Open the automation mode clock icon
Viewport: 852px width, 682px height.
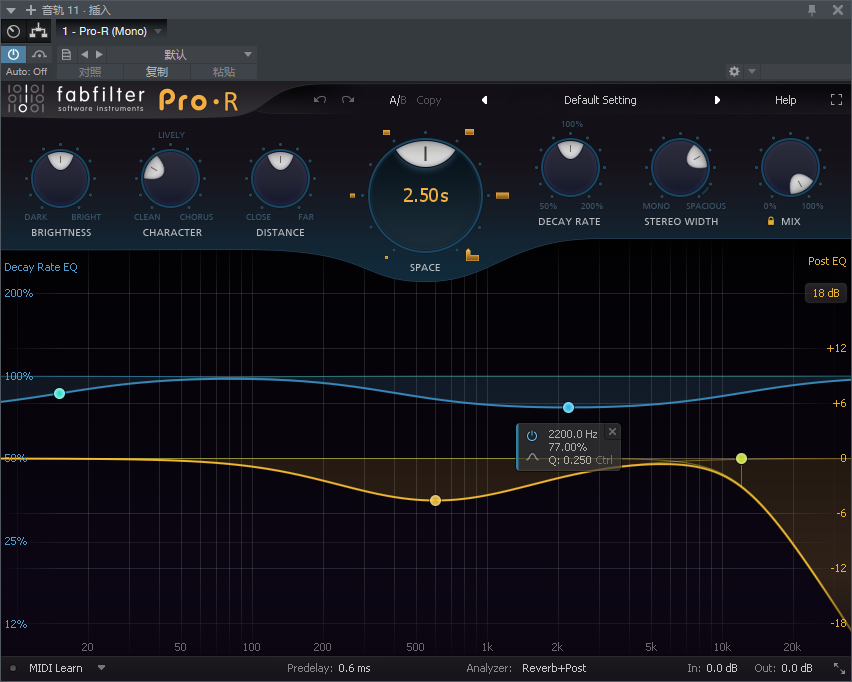click(x=13, y=32)
